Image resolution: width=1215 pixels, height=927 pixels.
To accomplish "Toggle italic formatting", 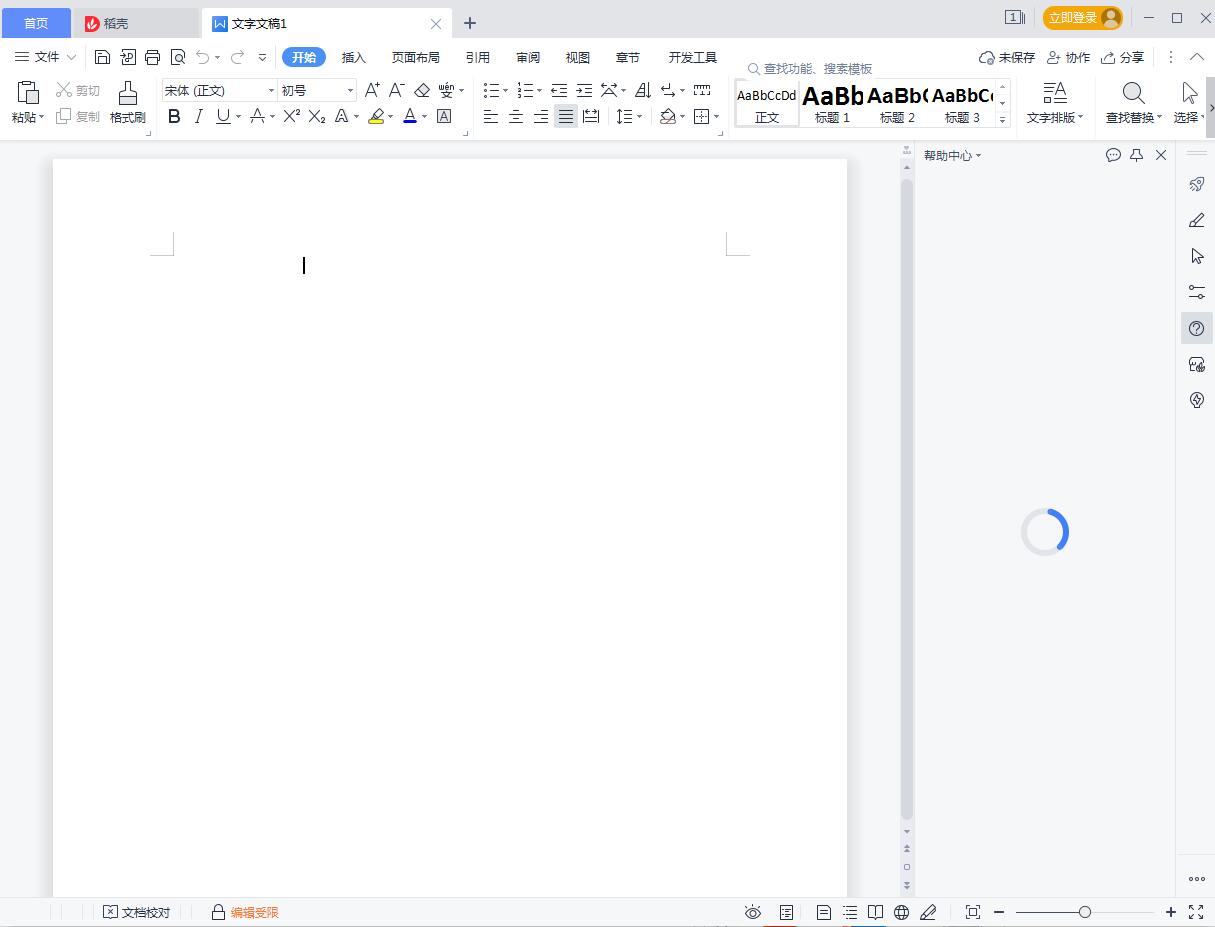I will click(x=198, y=116).
